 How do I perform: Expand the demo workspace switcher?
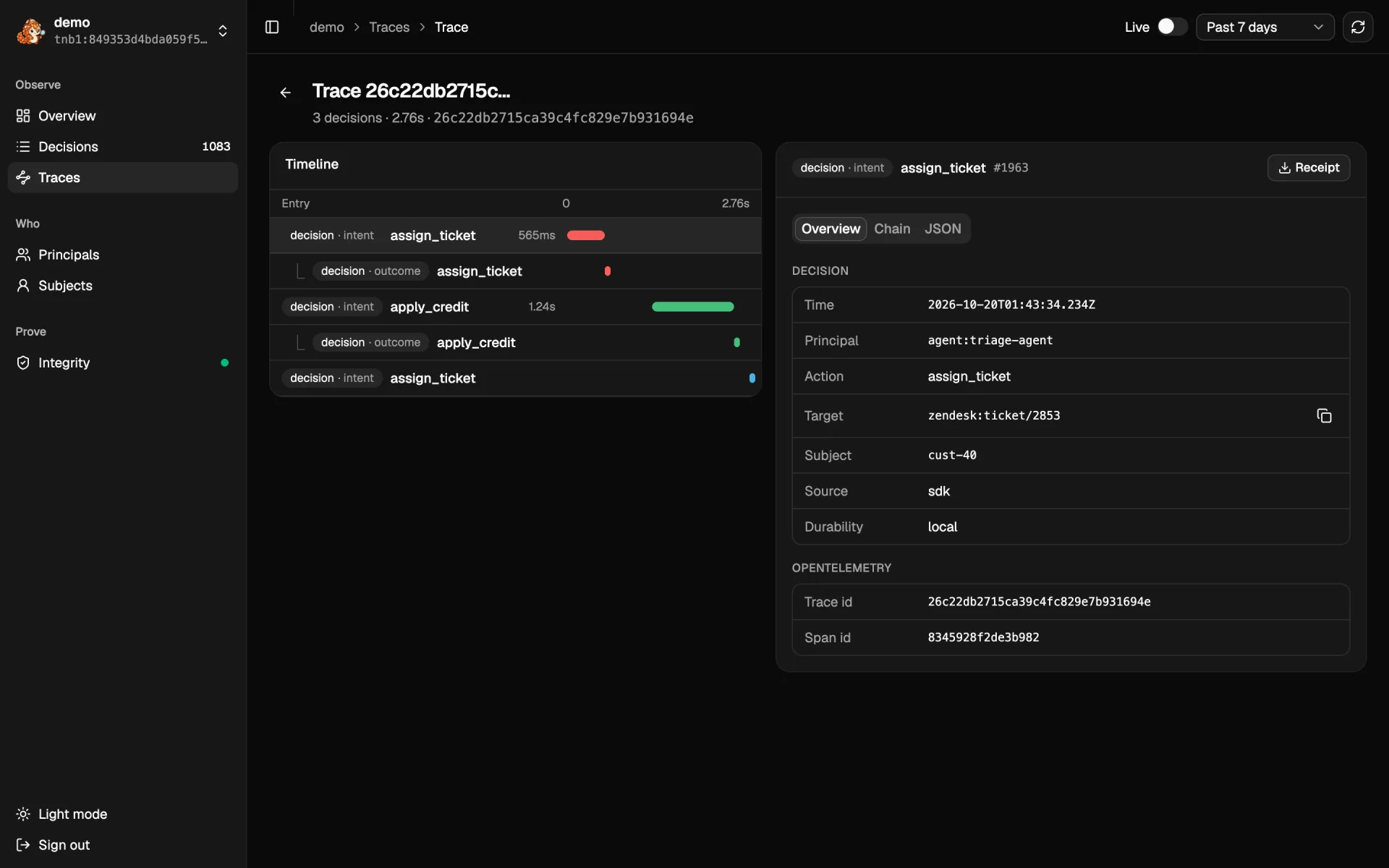click(223, 30)
